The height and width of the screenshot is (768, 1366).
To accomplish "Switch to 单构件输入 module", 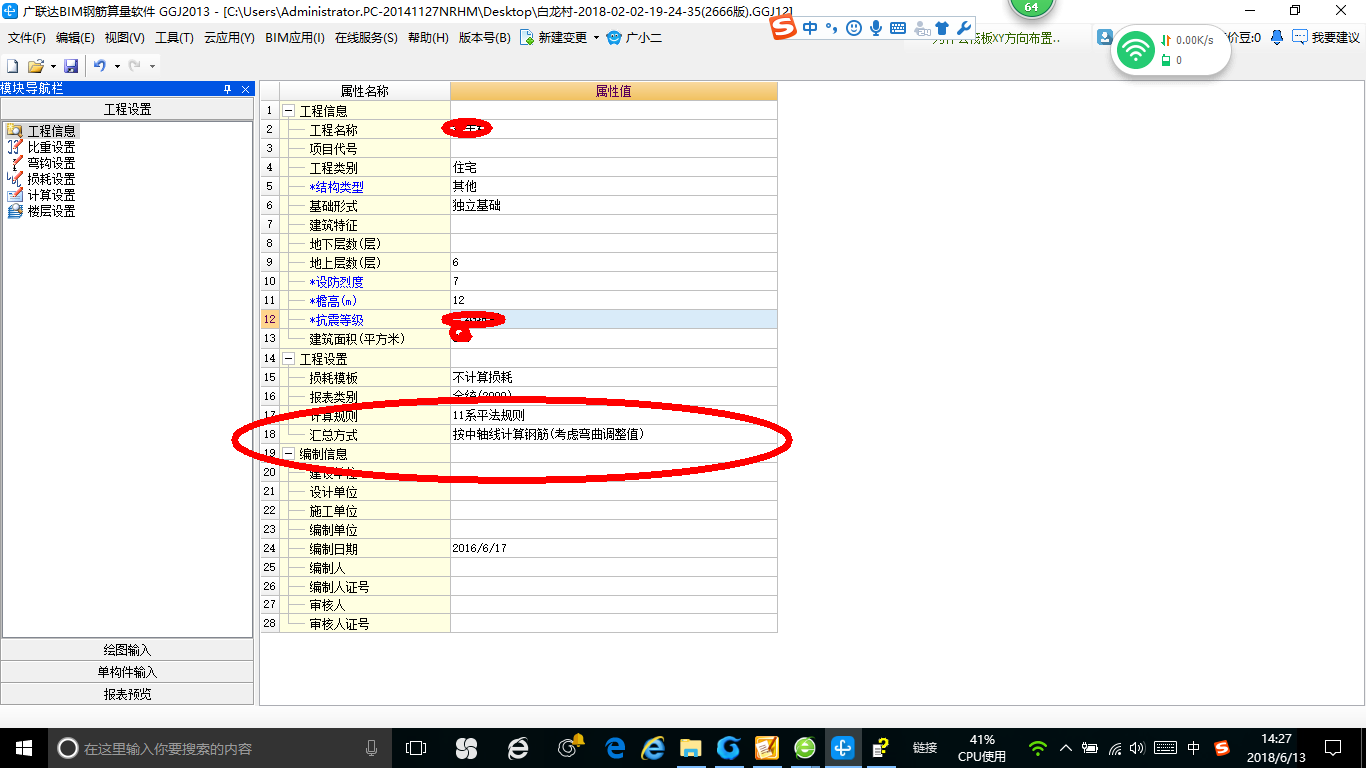I will (127, 672).
